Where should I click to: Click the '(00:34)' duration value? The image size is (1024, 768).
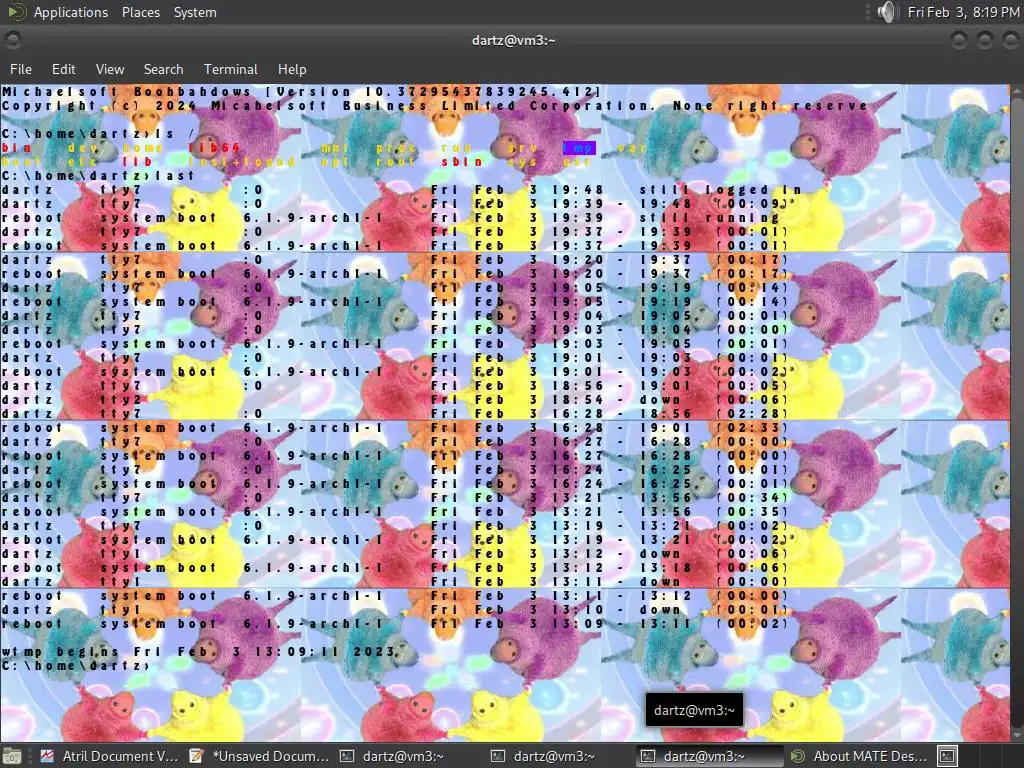pos(752,498)
